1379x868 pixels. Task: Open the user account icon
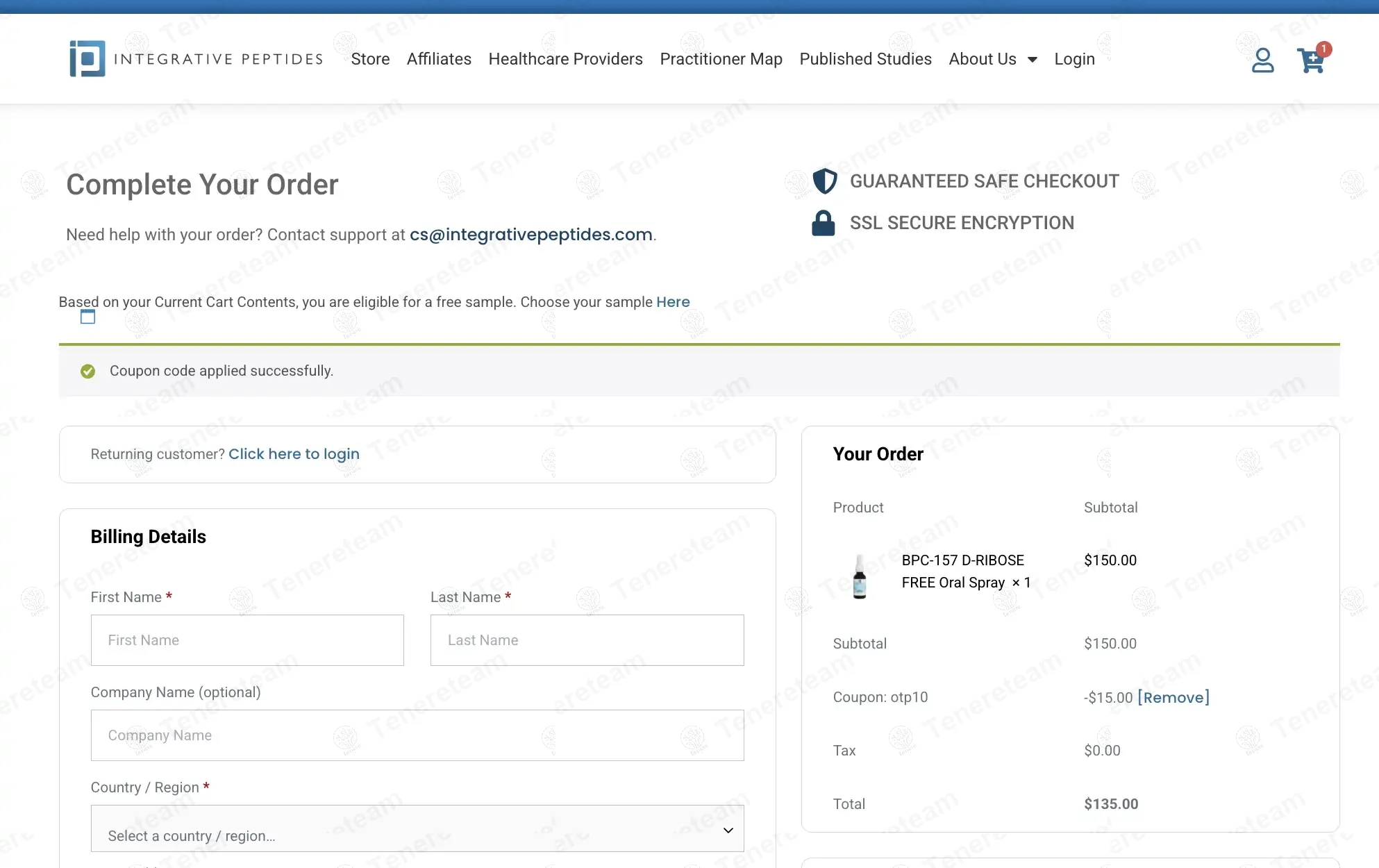(1262, 60)
